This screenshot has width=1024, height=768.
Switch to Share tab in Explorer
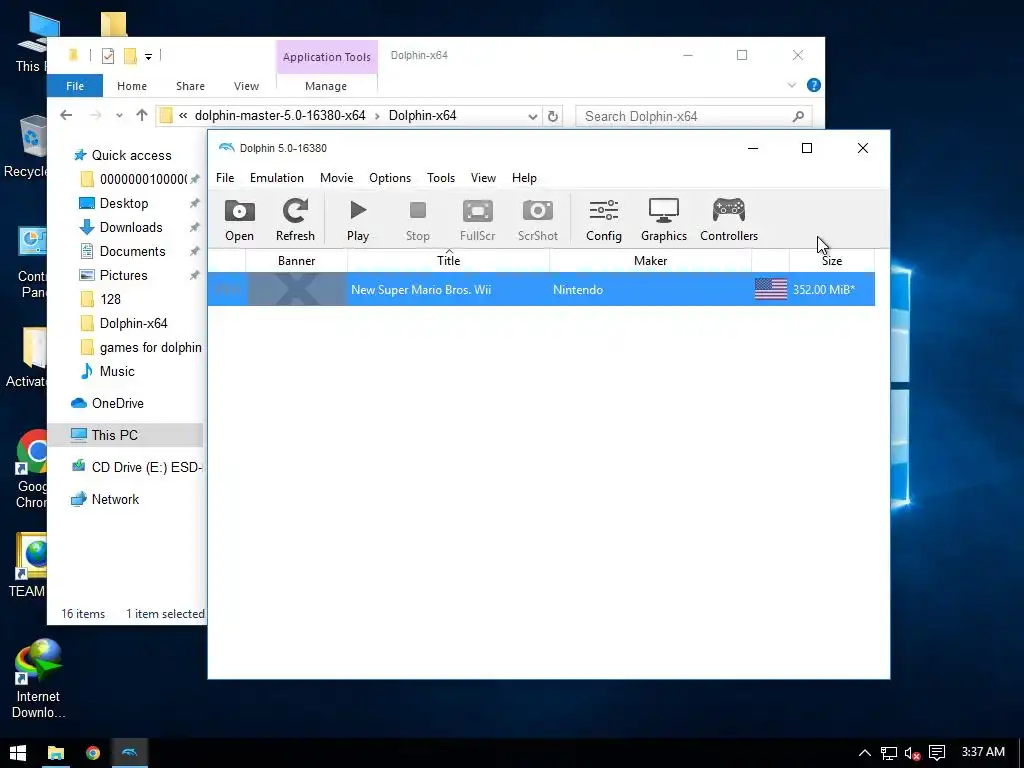(x=190, y=86)
